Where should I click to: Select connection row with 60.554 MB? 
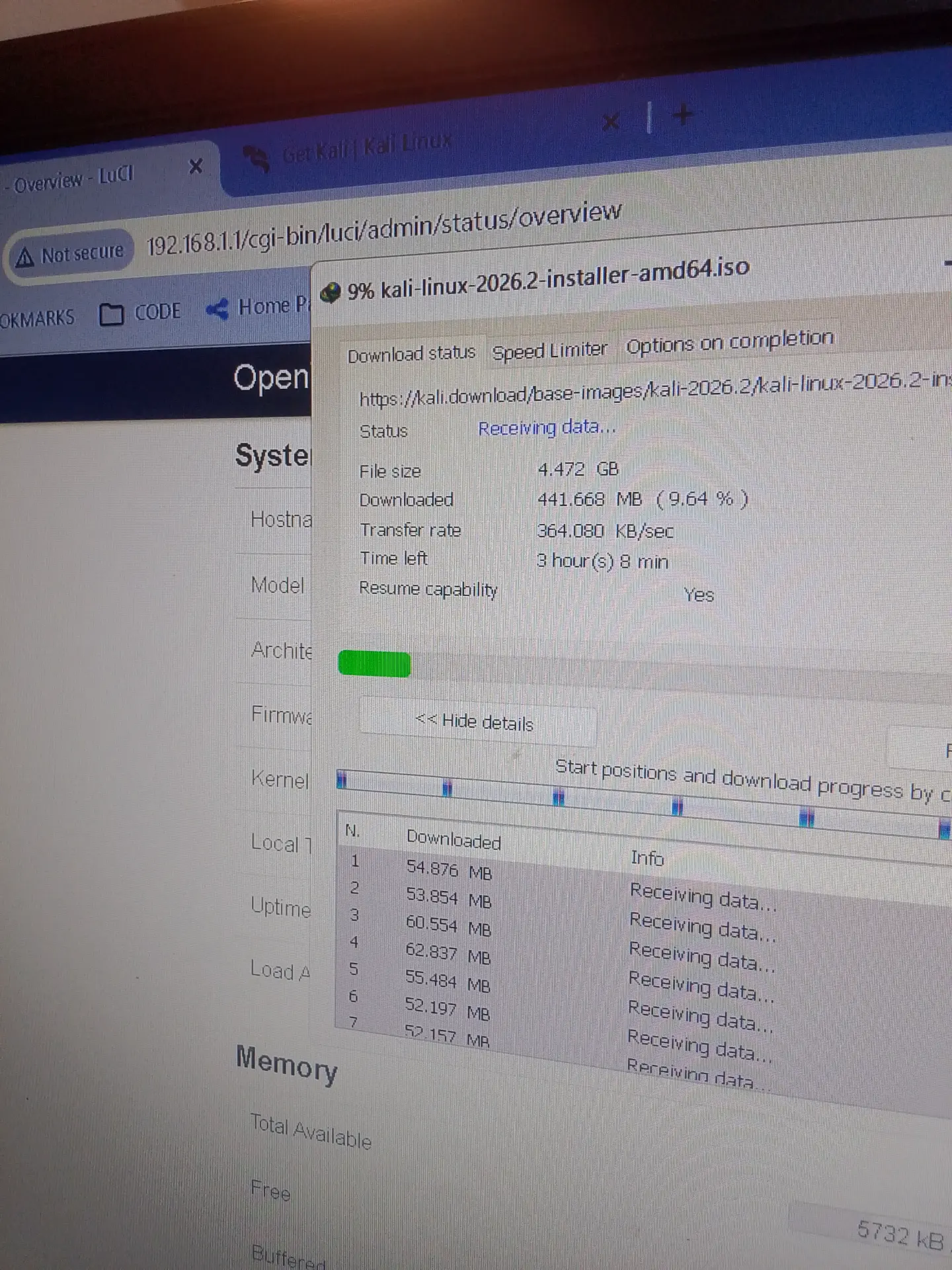tap(645, 943)
